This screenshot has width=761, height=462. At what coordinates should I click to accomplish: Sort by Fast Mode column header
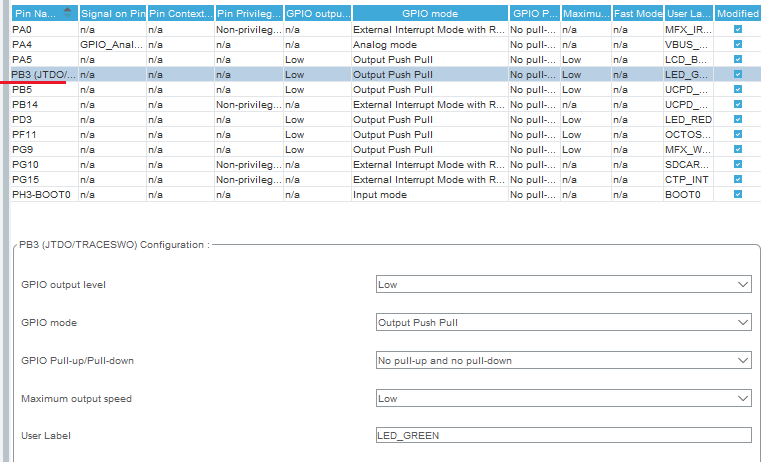[x=638, y=14]
